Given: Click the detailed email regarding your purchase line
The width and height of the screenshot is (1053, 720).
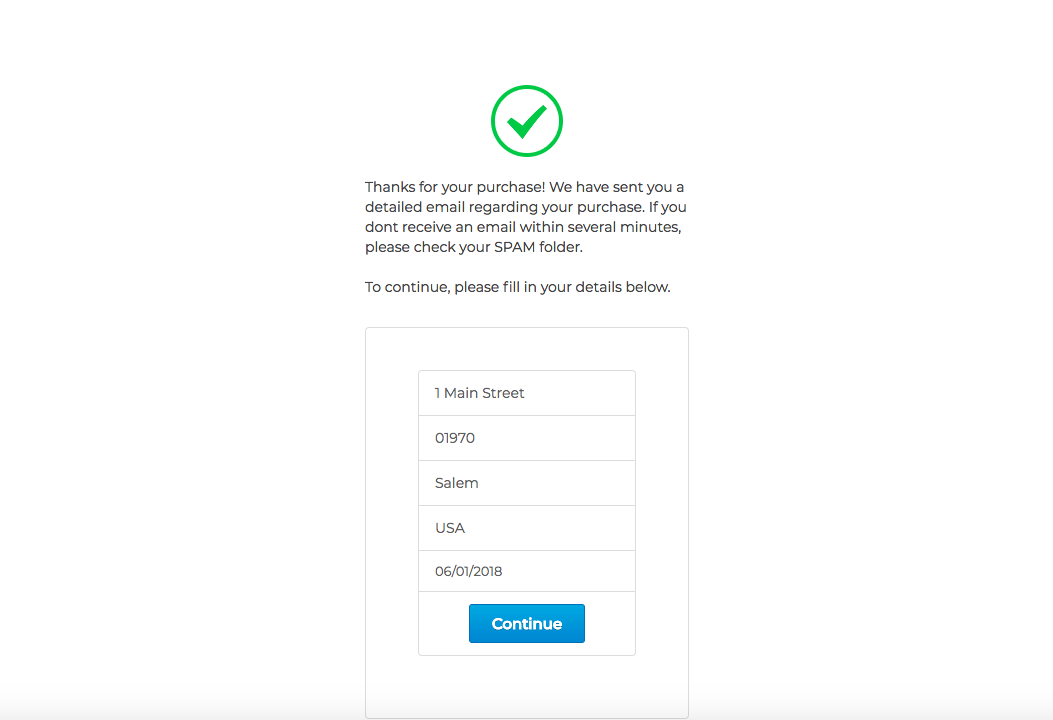Looking at the screenshot, I should (504, 207).
